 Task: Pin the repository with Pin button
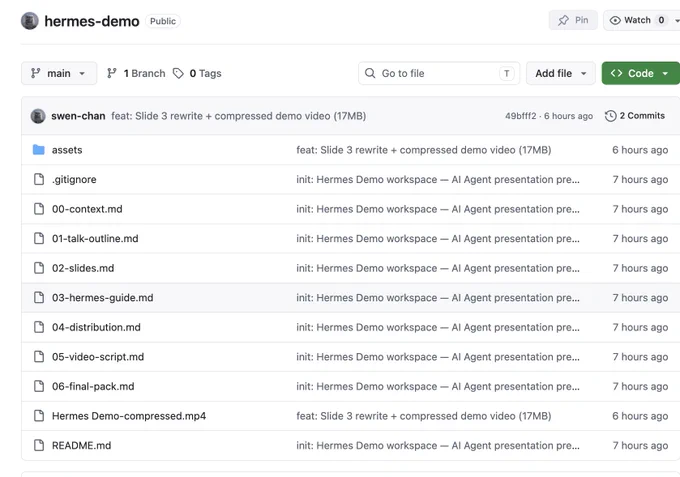pos(573,20)
